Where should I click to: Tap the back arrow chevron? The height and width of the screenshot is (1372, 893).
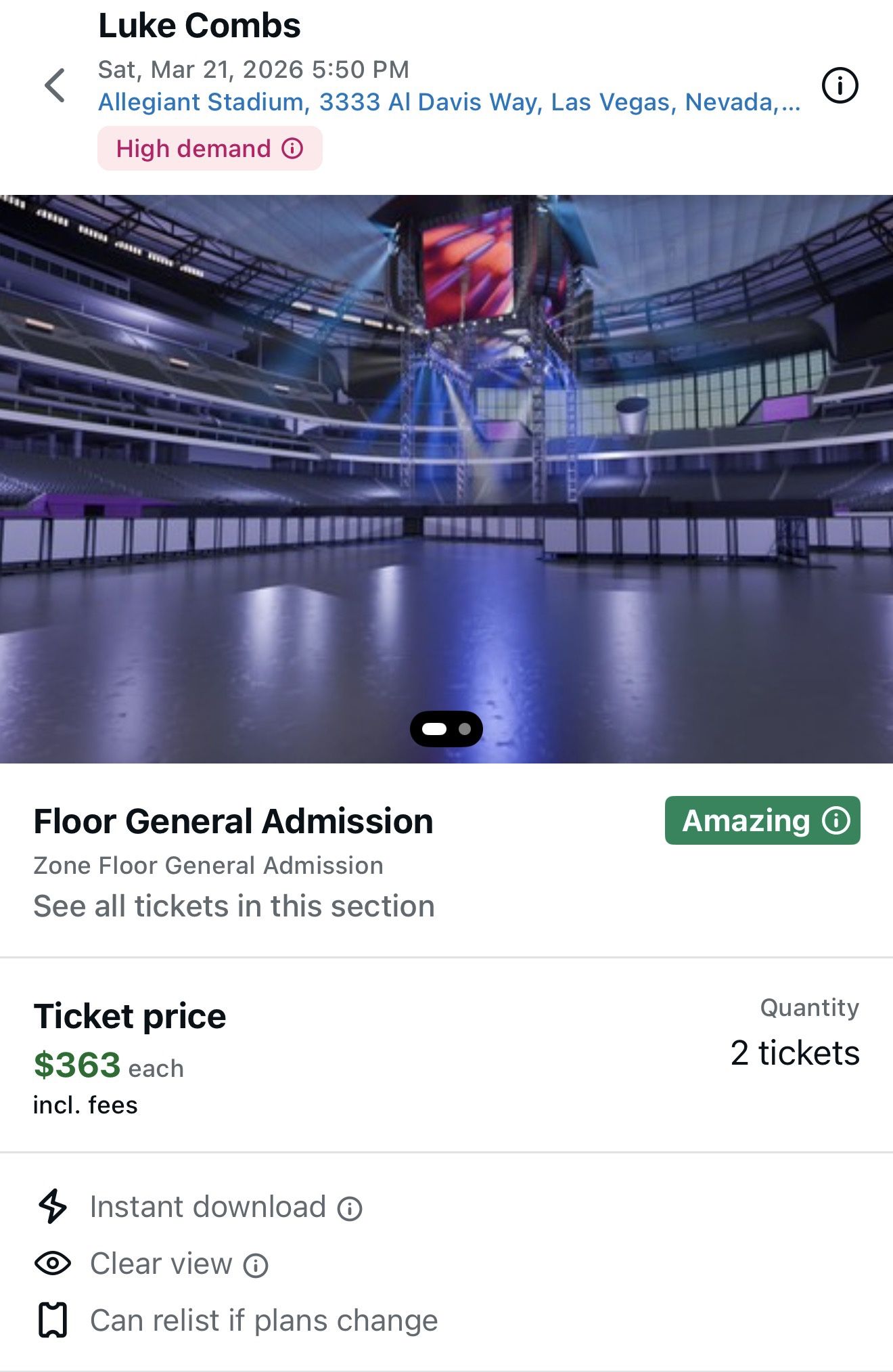point(55,85)
